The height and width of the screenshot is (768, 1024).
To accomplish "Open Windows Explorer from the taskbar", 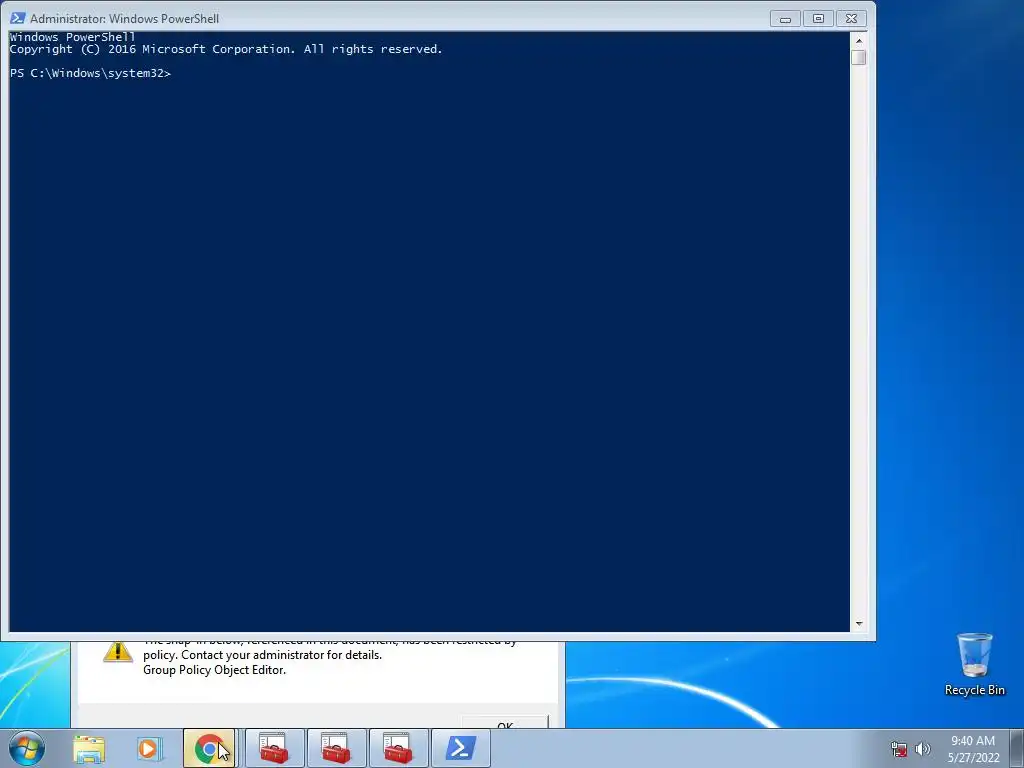I will click(89, 748).
